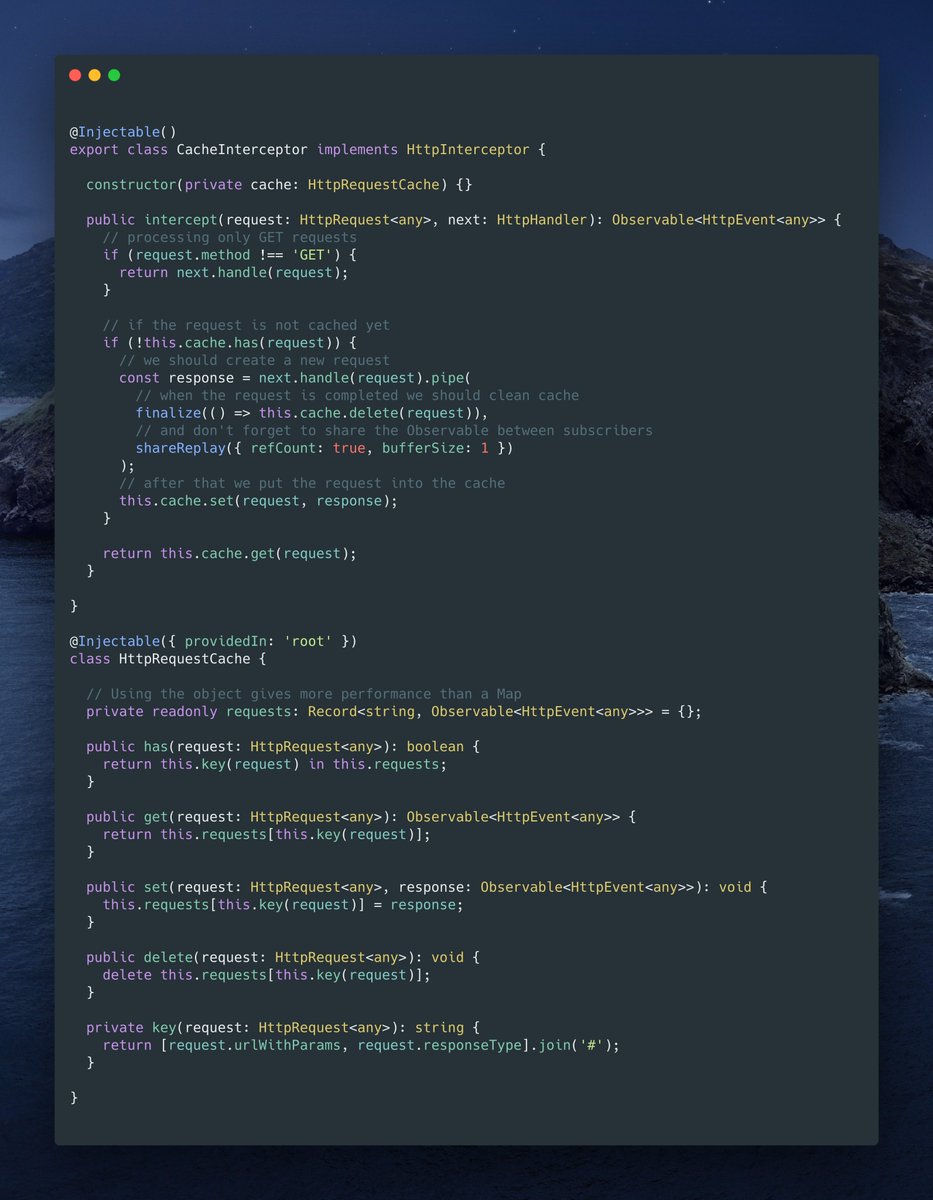The height and width of the screenshot is (1200, 933).
Task: Click the 'GET' string literal
Action: click(312, 255)
